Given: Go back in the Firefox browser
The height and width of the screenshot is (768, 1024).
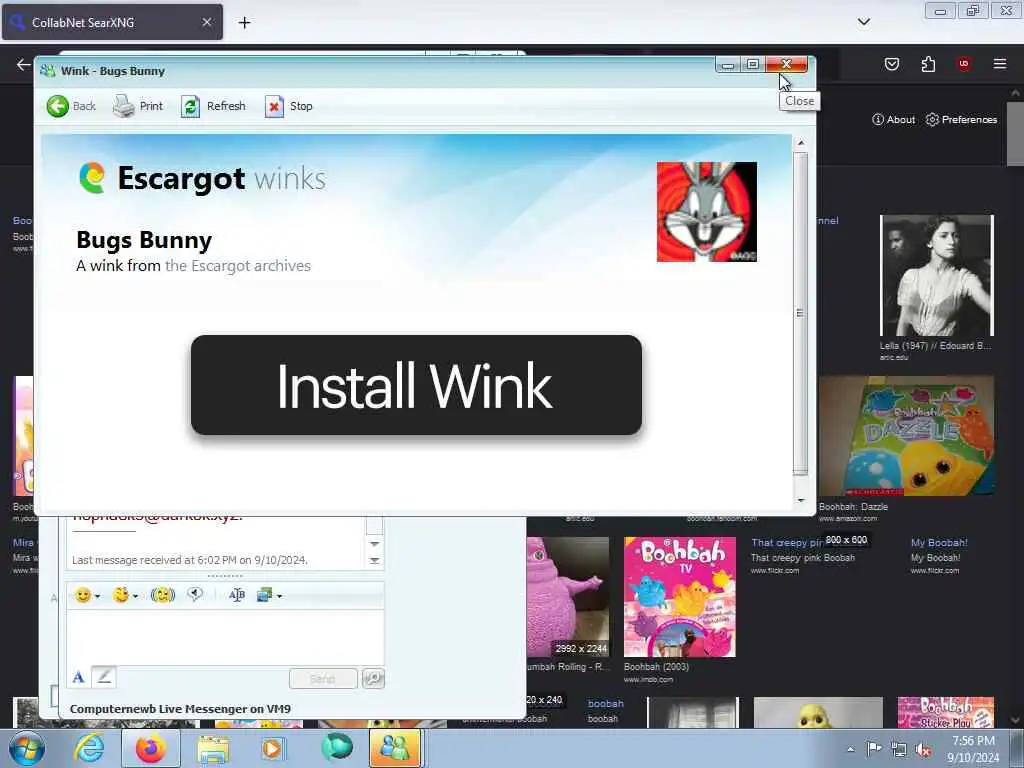Looking at the screenshot, I should tap(24, 64).
